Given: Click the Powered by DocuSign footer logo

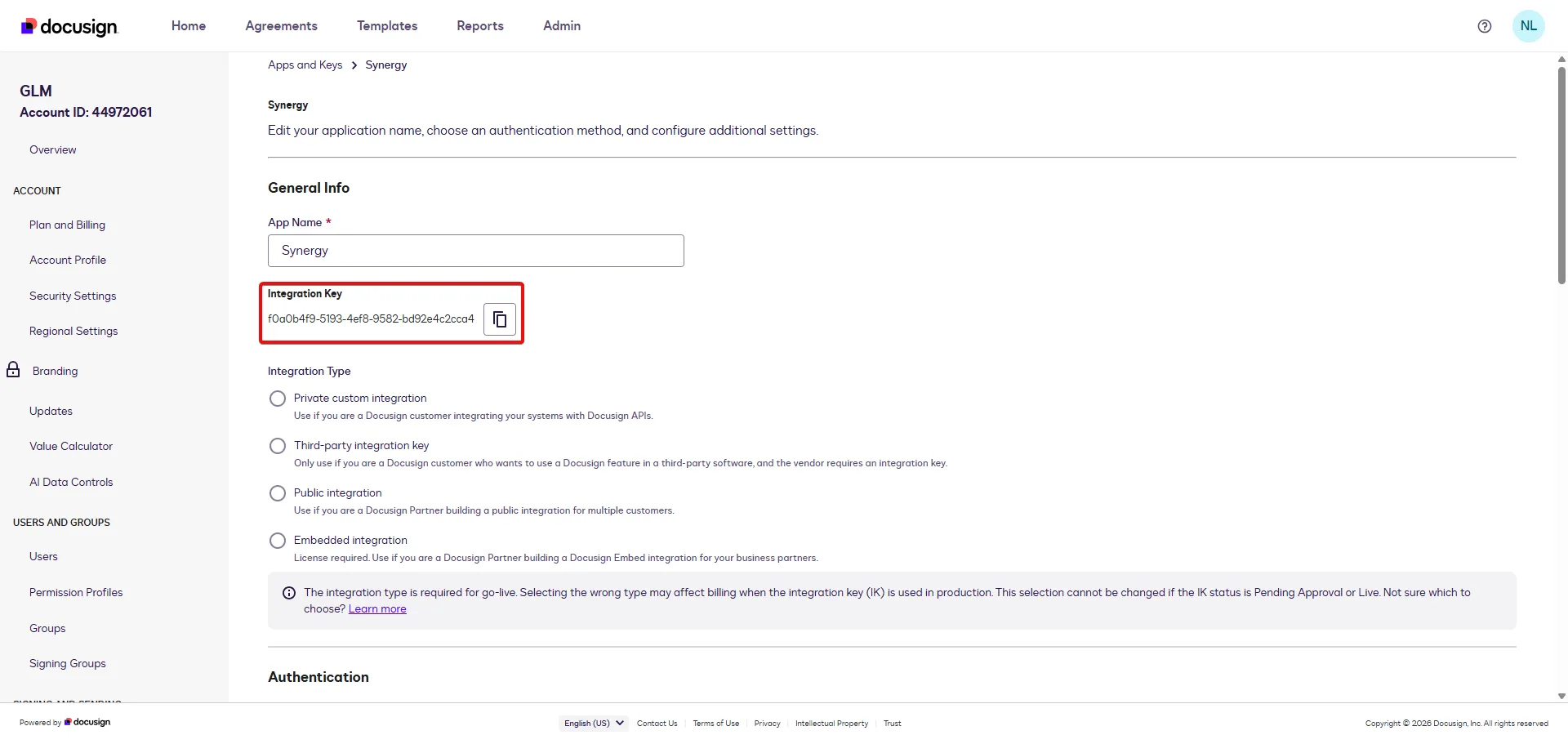Looking at the screenshot, I should click(64, 722).
